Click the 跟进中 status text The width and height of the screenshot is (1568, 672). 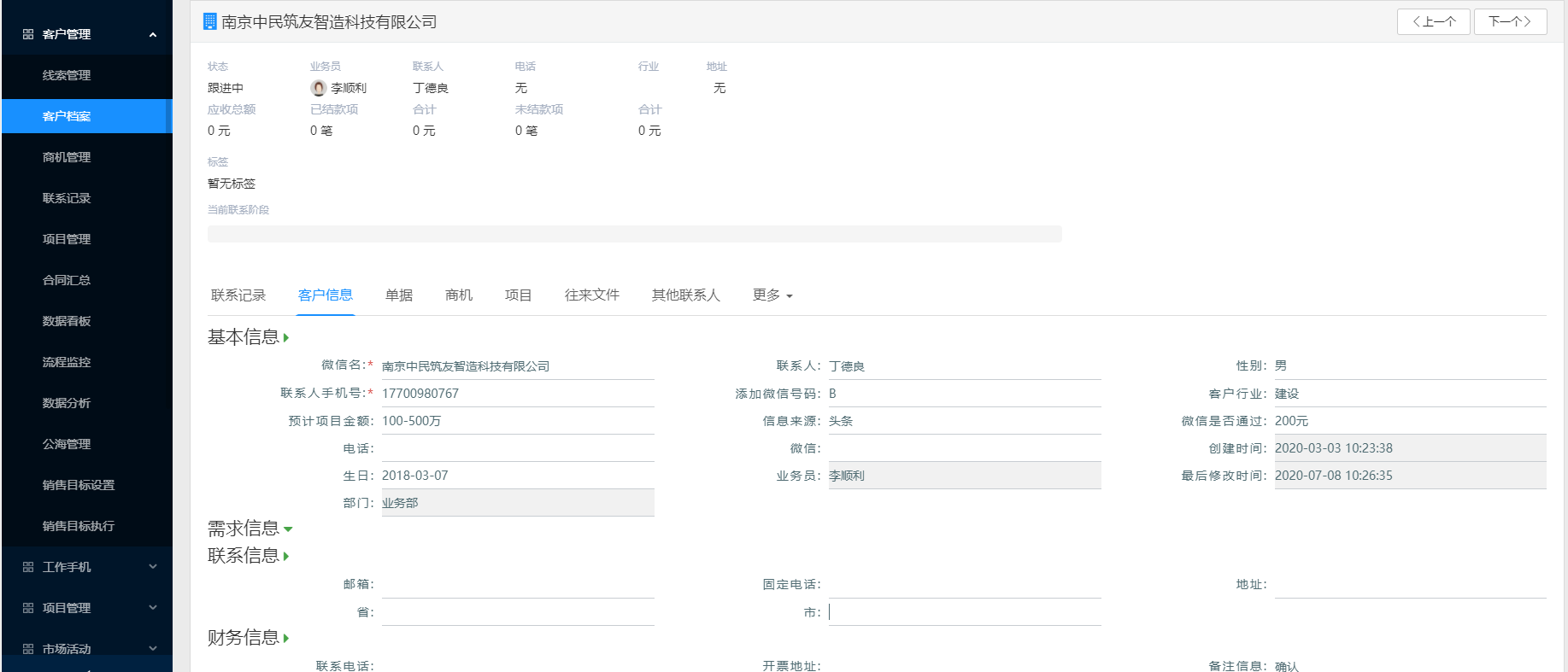pyautogui.click(x=226, y=88)
